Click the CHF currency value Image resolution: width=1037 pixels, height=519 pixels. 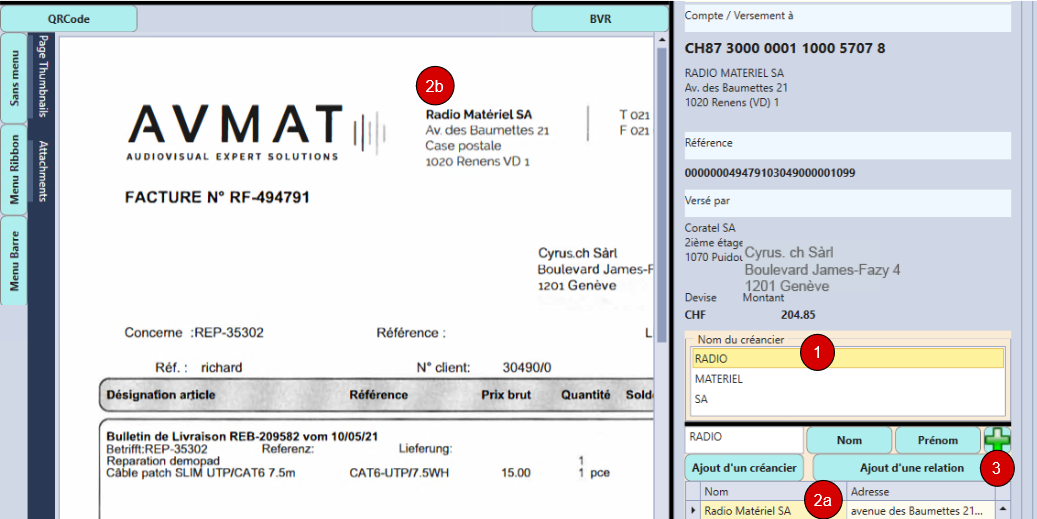pos(694,315)
